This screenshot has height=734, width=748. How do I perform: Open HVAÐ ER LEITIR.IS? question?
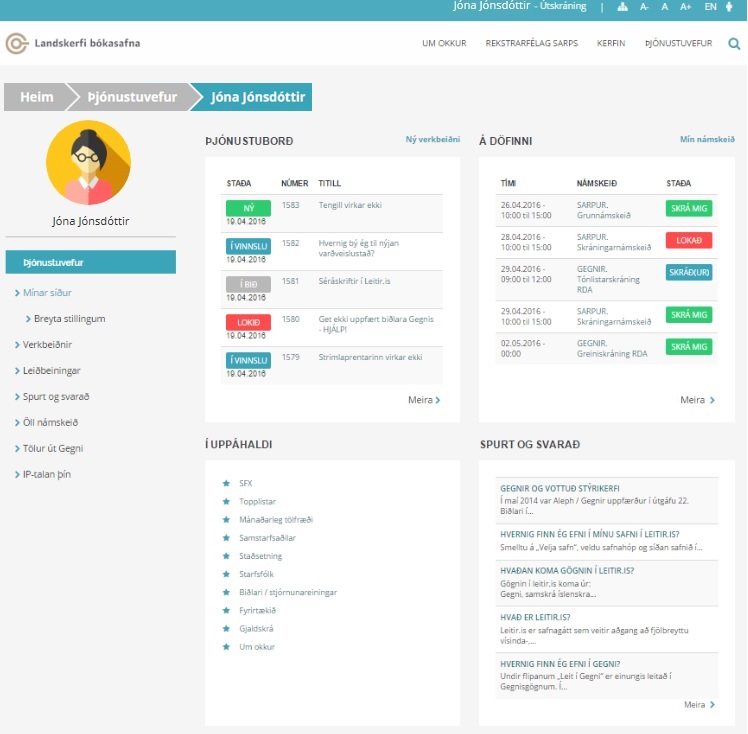click(x=535, y=617)
